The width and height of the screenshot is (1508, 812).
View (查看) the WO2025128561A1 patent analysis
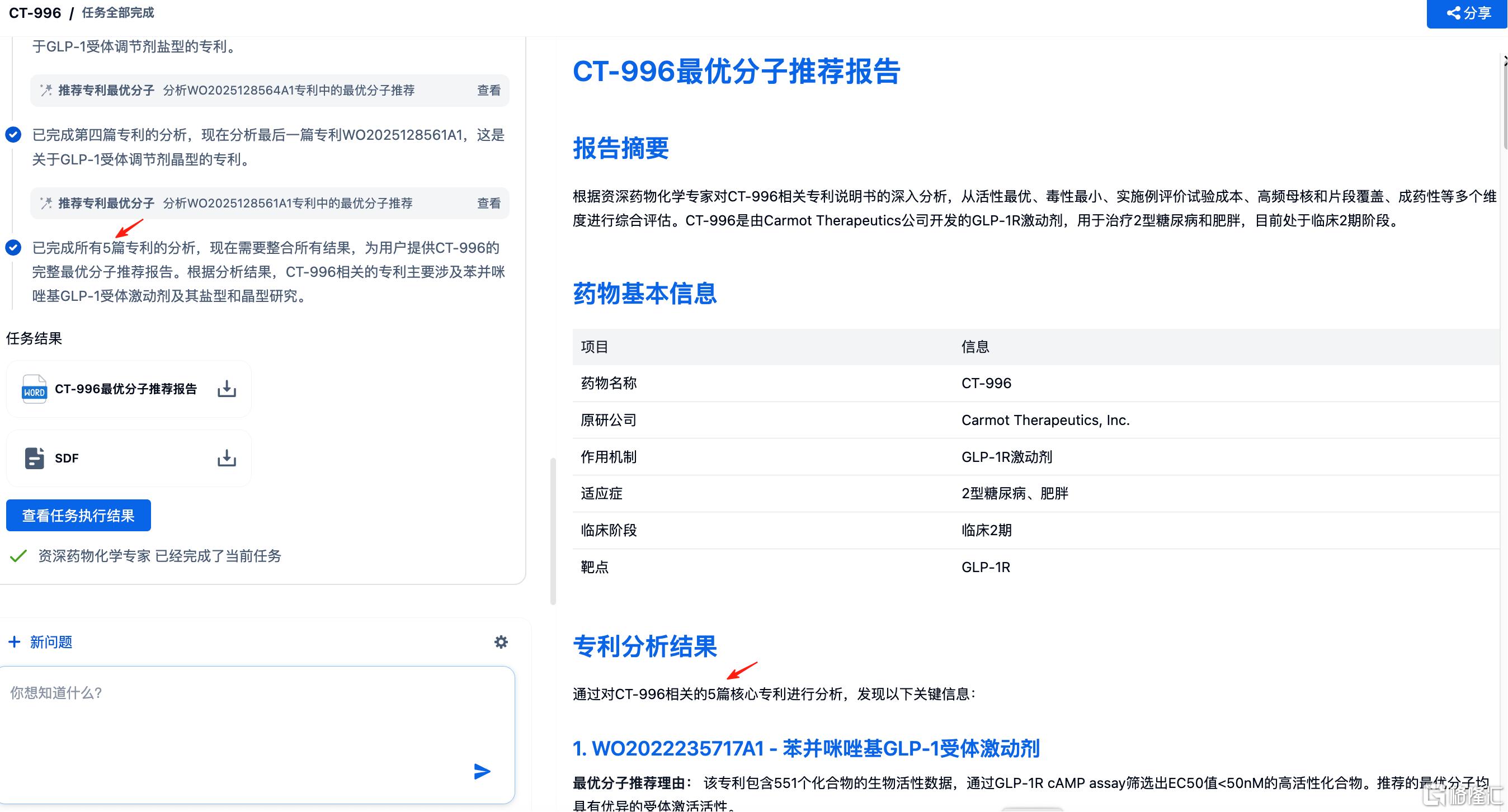click(489, 203)
